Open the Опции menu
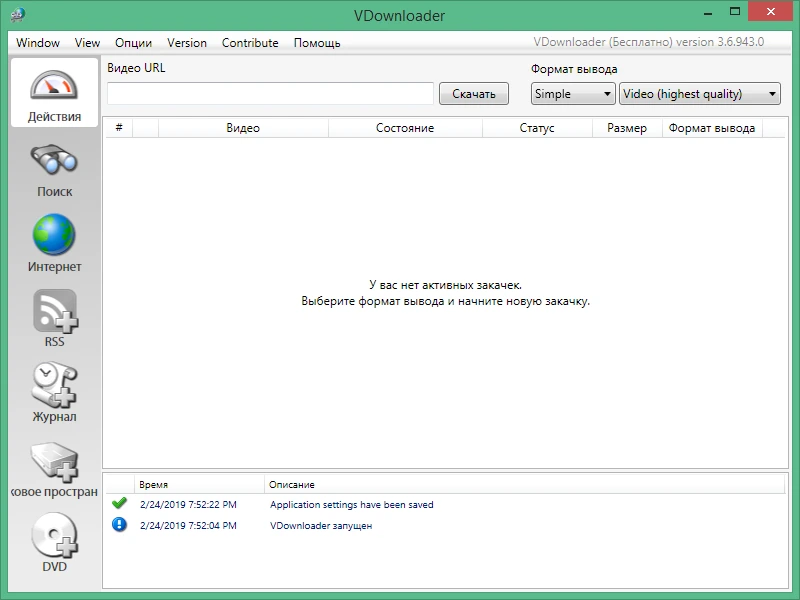This screenshot has height=600, width=800. click(x=133, y=43)
